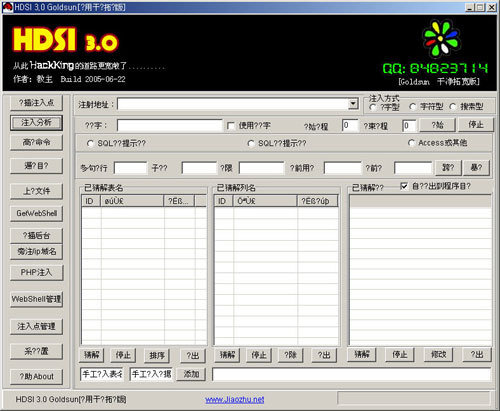
Task: Enable the 使用 keyword checkbox
Action: point(231,126)
